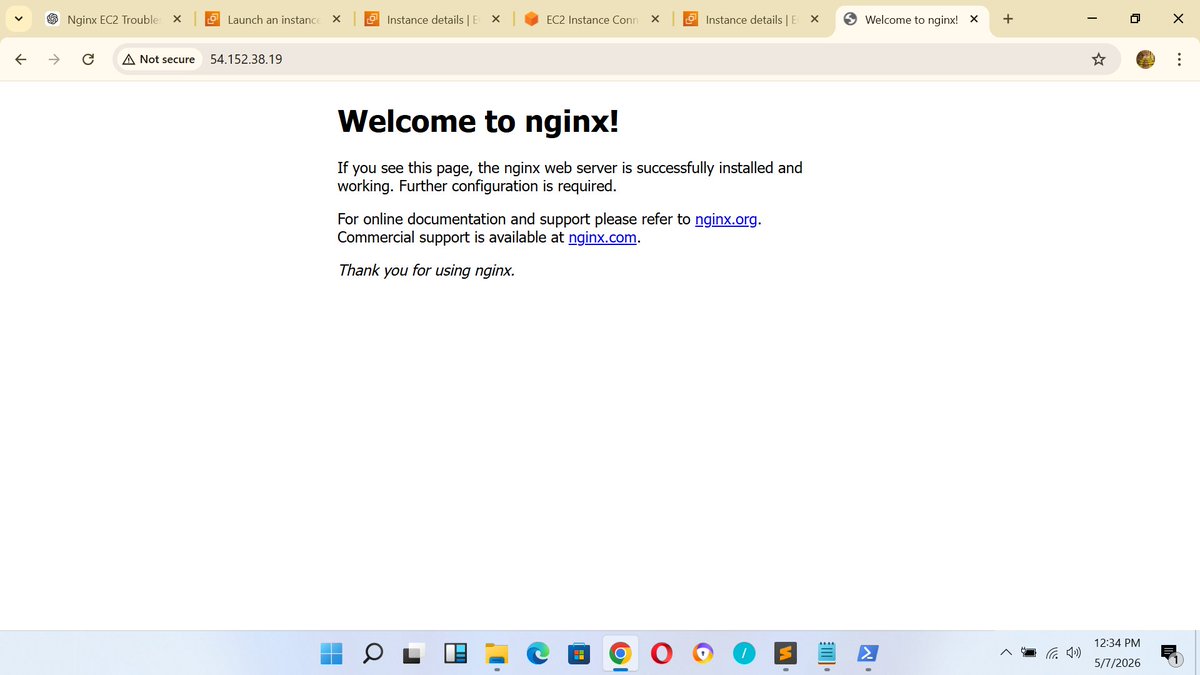Image resolution: width=1200 pixels, height=675 pixels.
Task: Open the purple-orange padlock app on the taskbar
Action: tap(703, 654)
